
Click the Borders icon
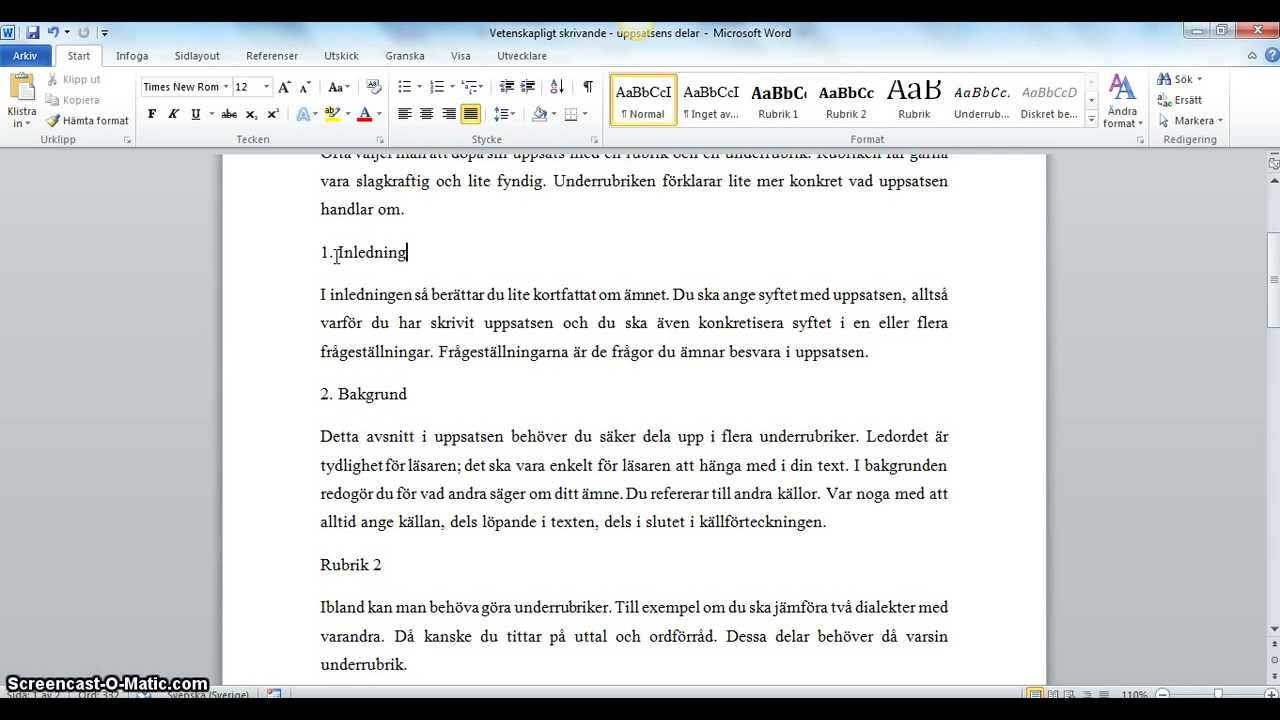click(x=570, y=114)
